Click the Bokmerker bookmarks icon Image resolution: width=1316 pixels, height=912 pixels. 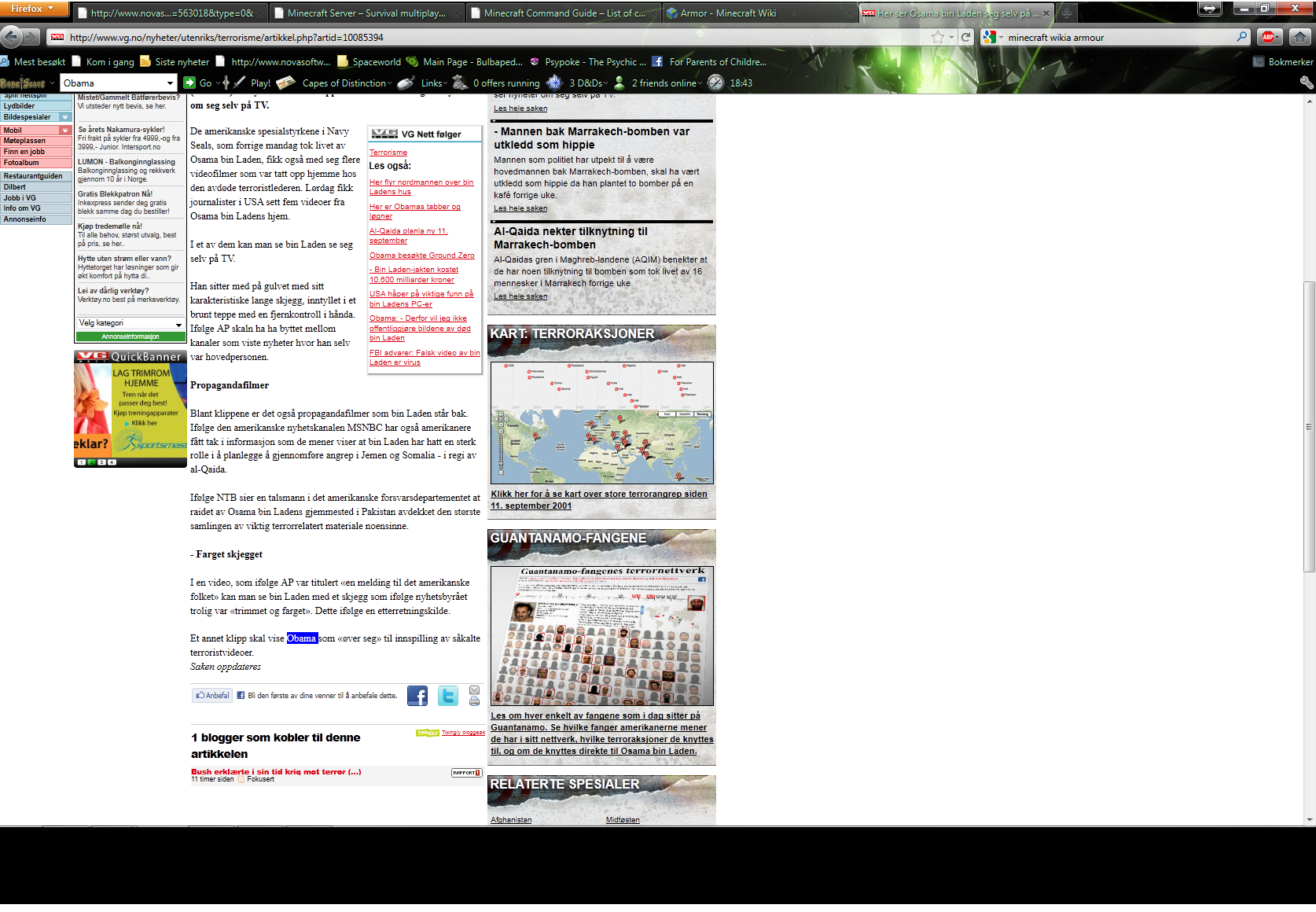1259,61
